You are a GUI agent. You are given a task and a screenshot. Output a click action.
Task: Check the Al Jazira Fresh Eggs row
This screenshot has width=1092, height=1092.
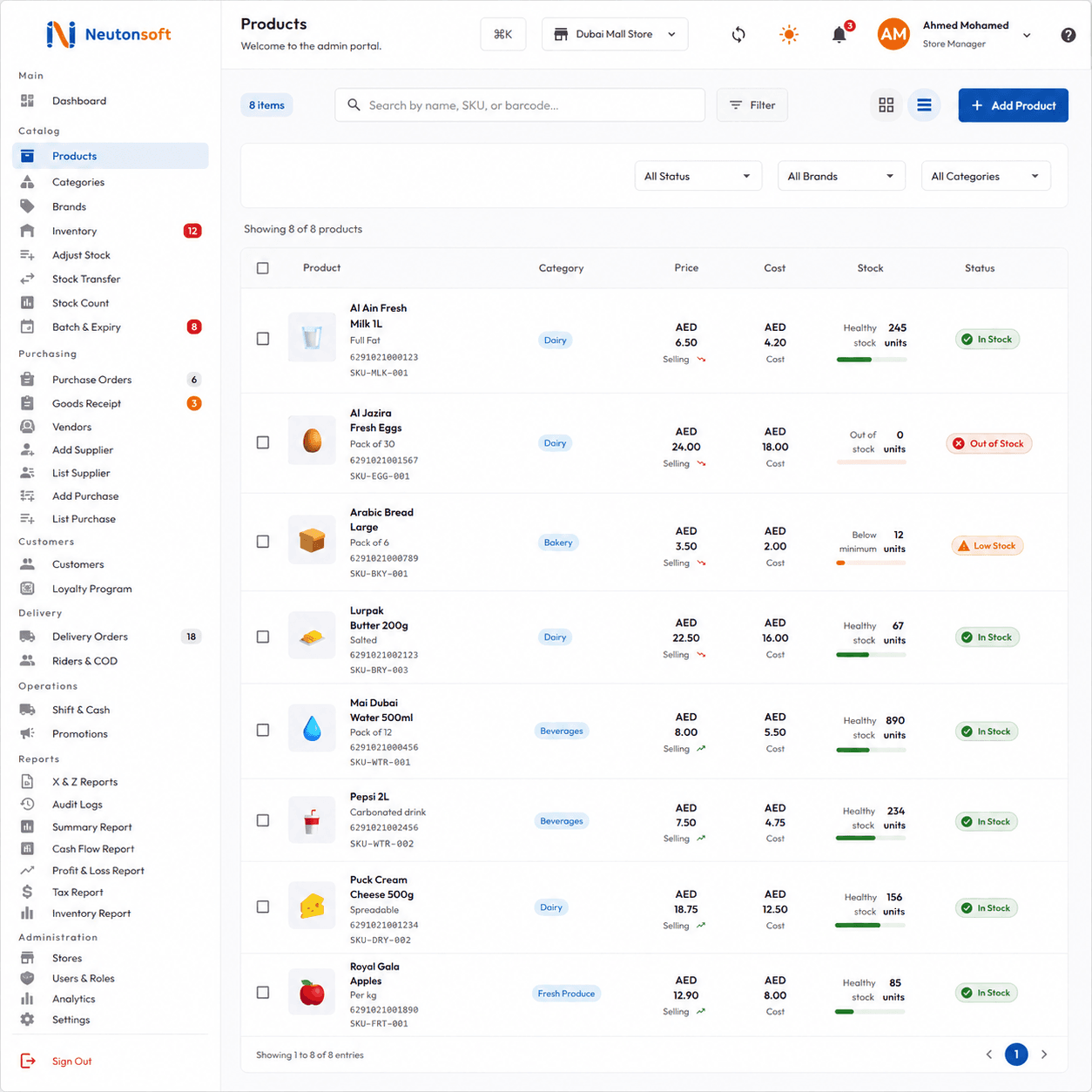pos(263,442)
